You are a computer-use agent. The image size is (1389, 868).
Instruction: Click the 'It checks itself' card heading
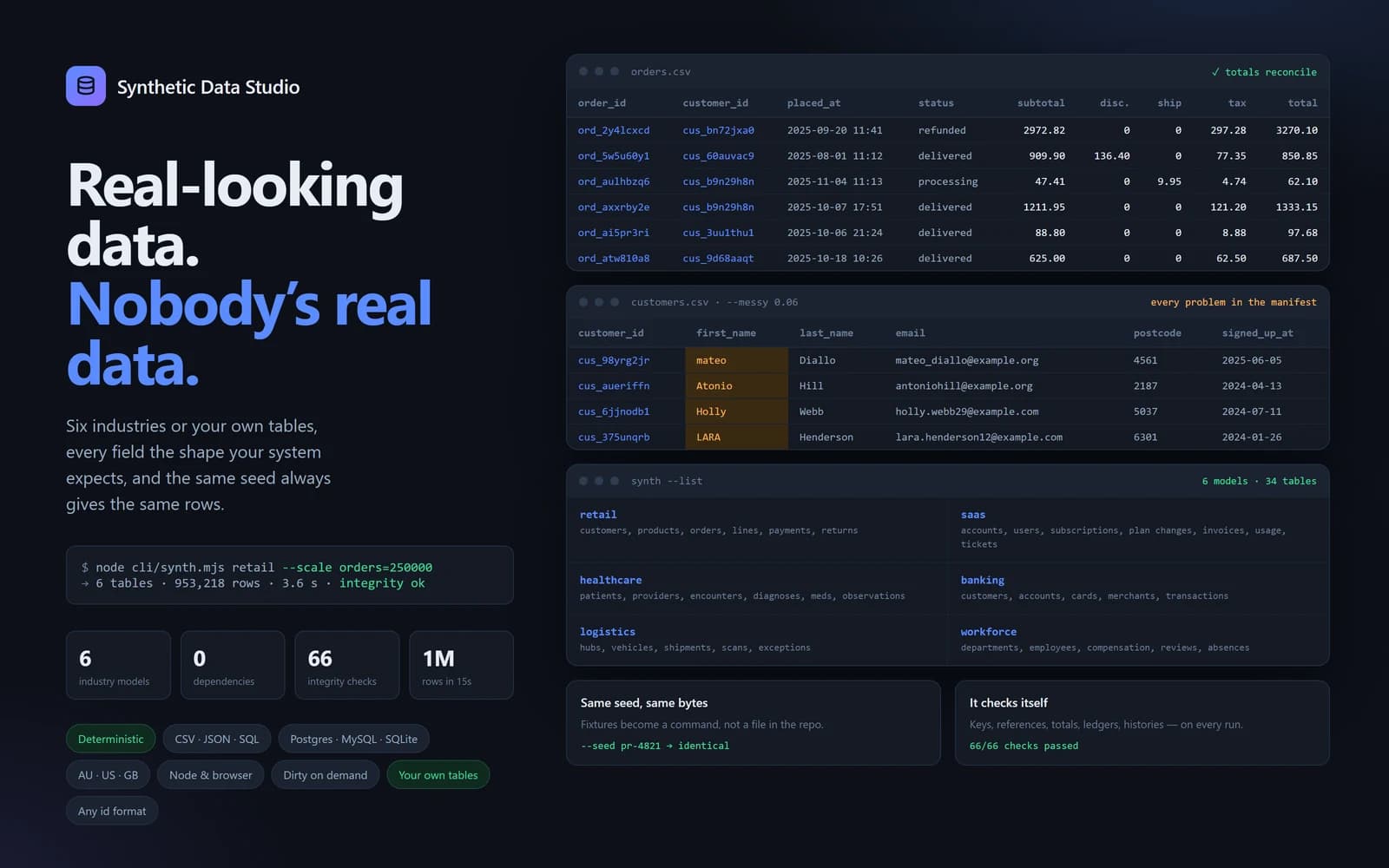coord(1008,703)
